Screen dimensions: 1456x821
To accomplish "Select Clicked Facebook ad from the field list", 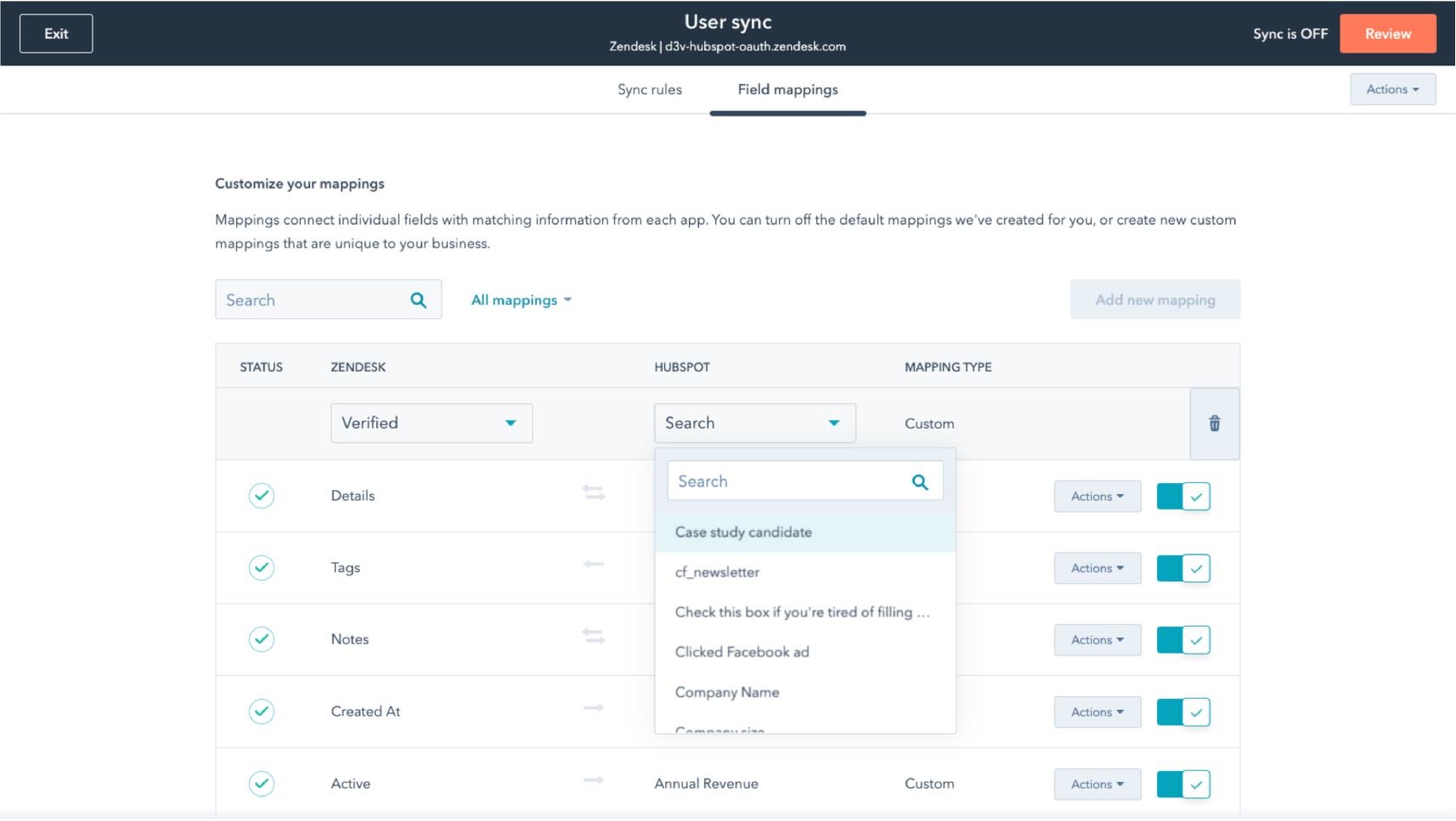I will point(742,652).
